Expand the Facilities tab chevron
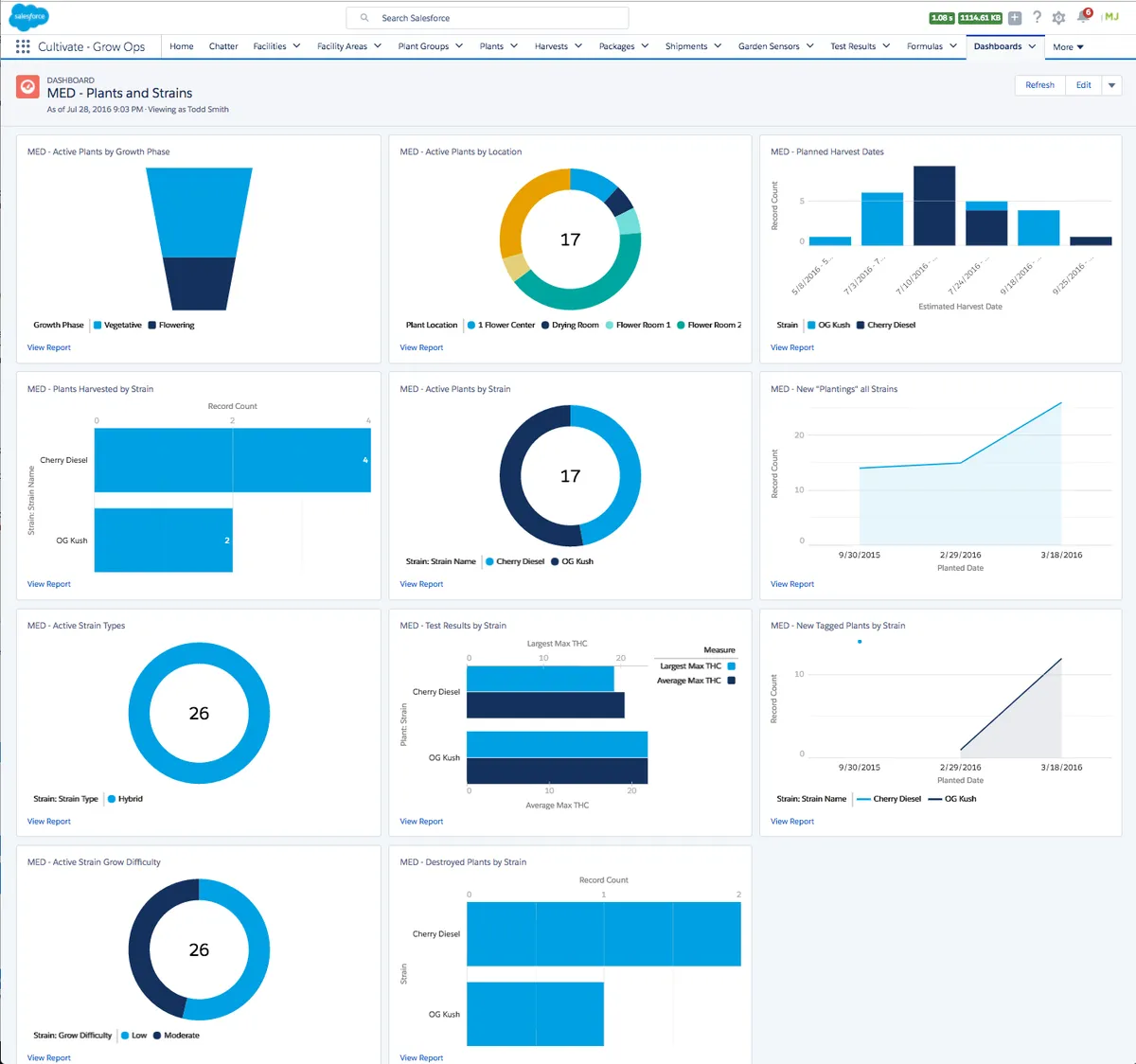 point(296,45)
